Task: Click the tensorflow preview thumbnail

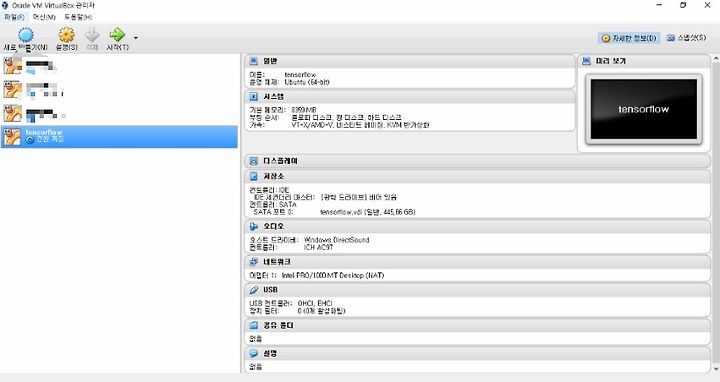Action: pyautogui.click(x=643, y=109)
